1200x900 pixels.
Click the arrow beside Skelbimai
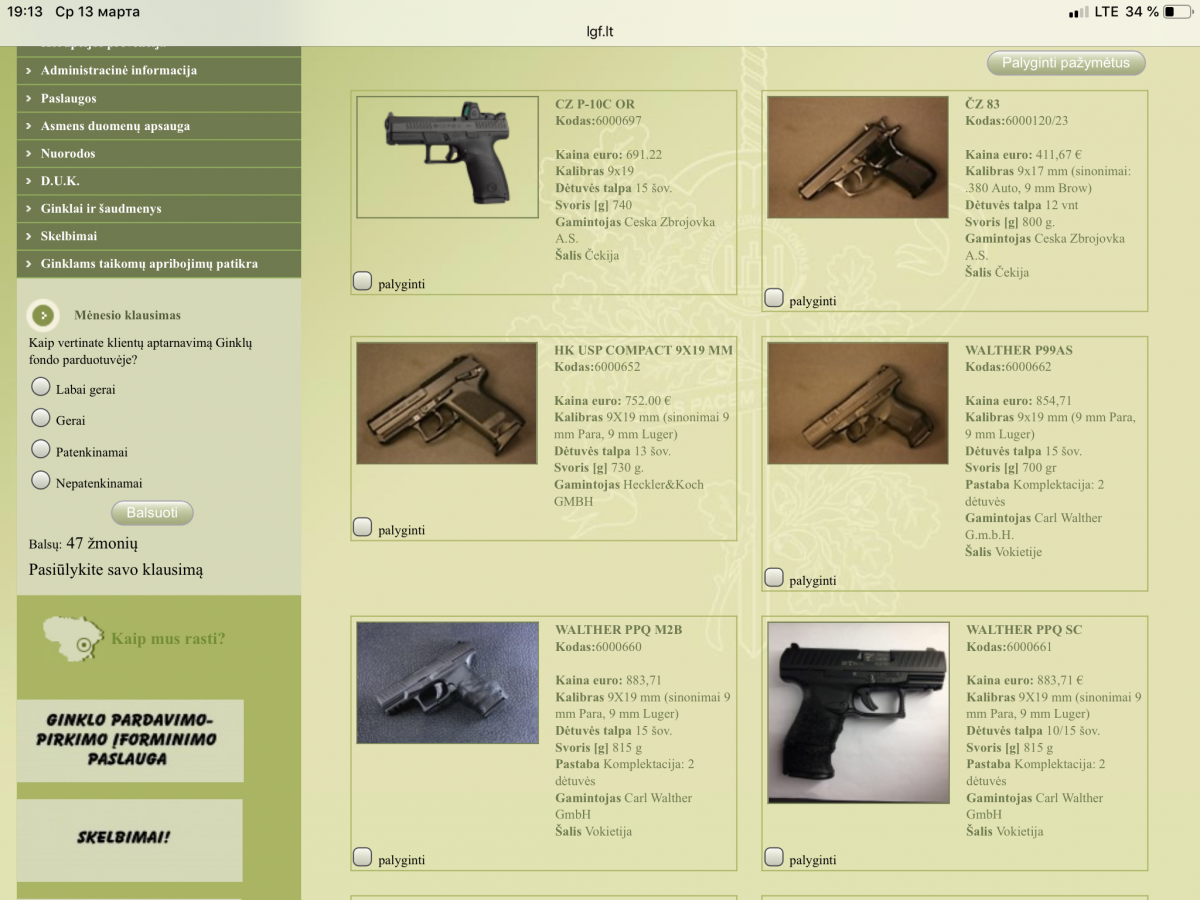pos(29,236)
